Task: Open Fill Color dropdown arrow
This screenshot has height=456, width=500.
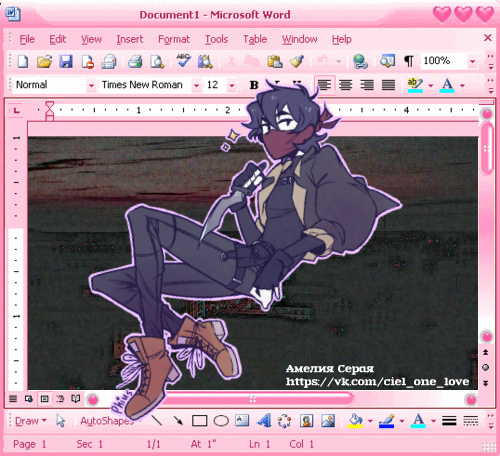Action: 370,421
